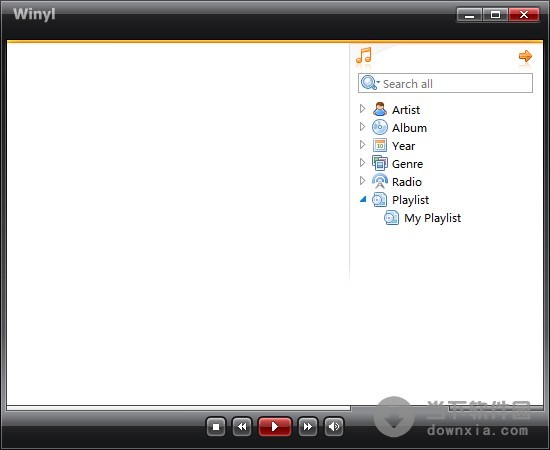Viewport: 550px width, 450px height.
Task: Skip to the next track
Action: click(308, 427)
